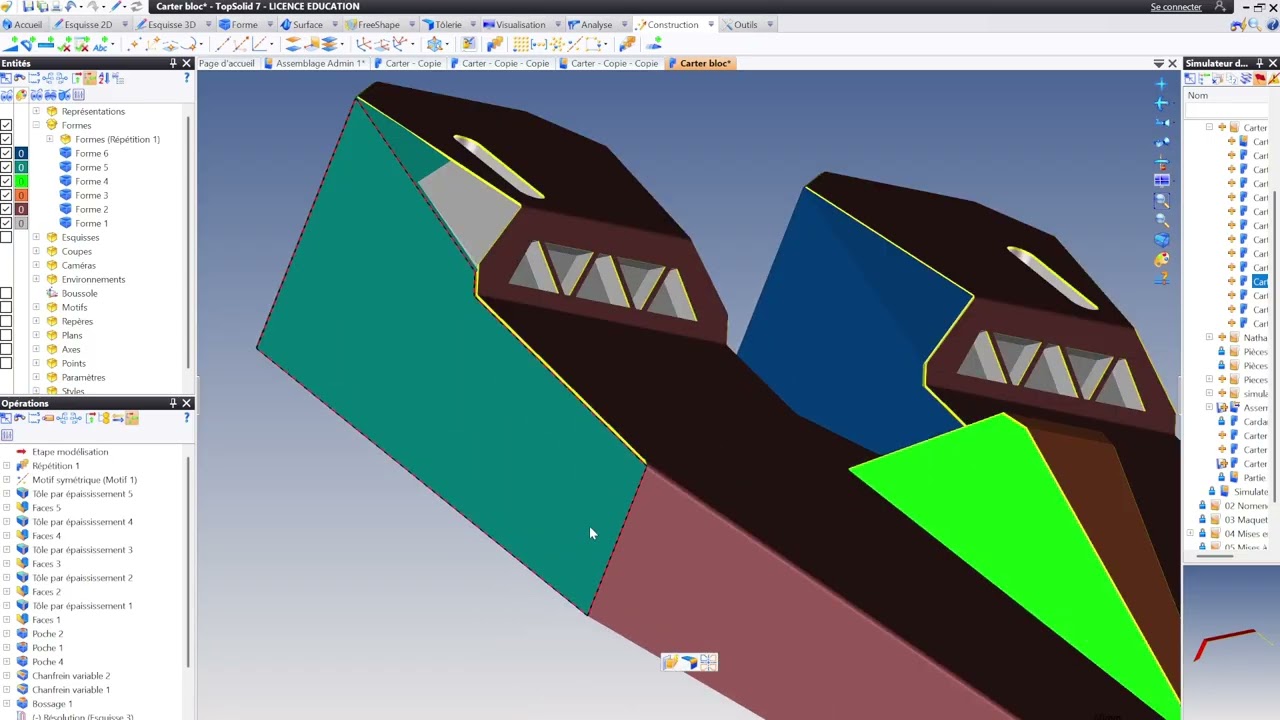This screenshot has height=720, width=1280.
Task: Collapse the Formes folder node
Action: (36, 125)
